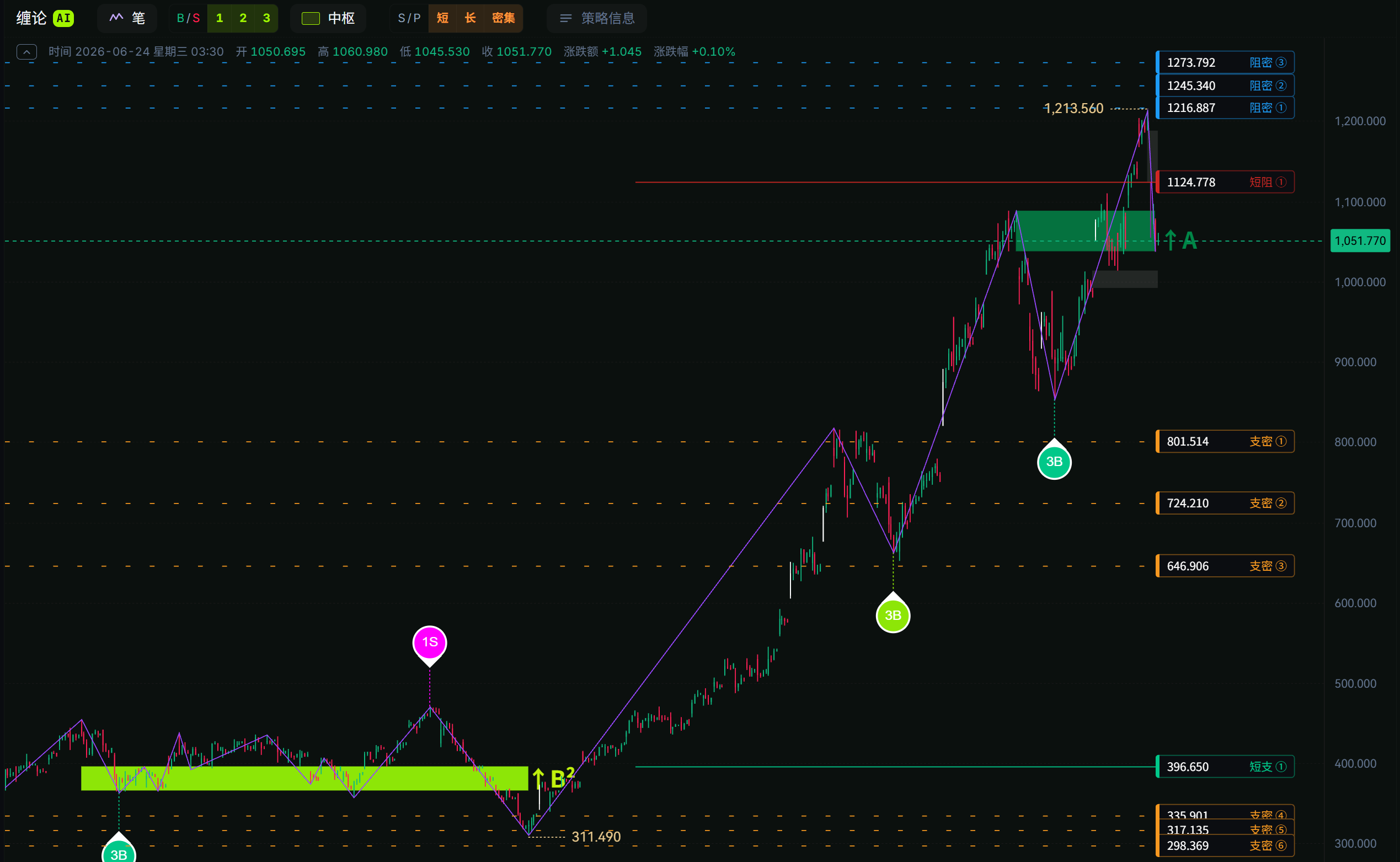Click the lime green pivot zone rectangle
Screen dimensions: 1400x862
pyautogui.click(x=304, y=778)
